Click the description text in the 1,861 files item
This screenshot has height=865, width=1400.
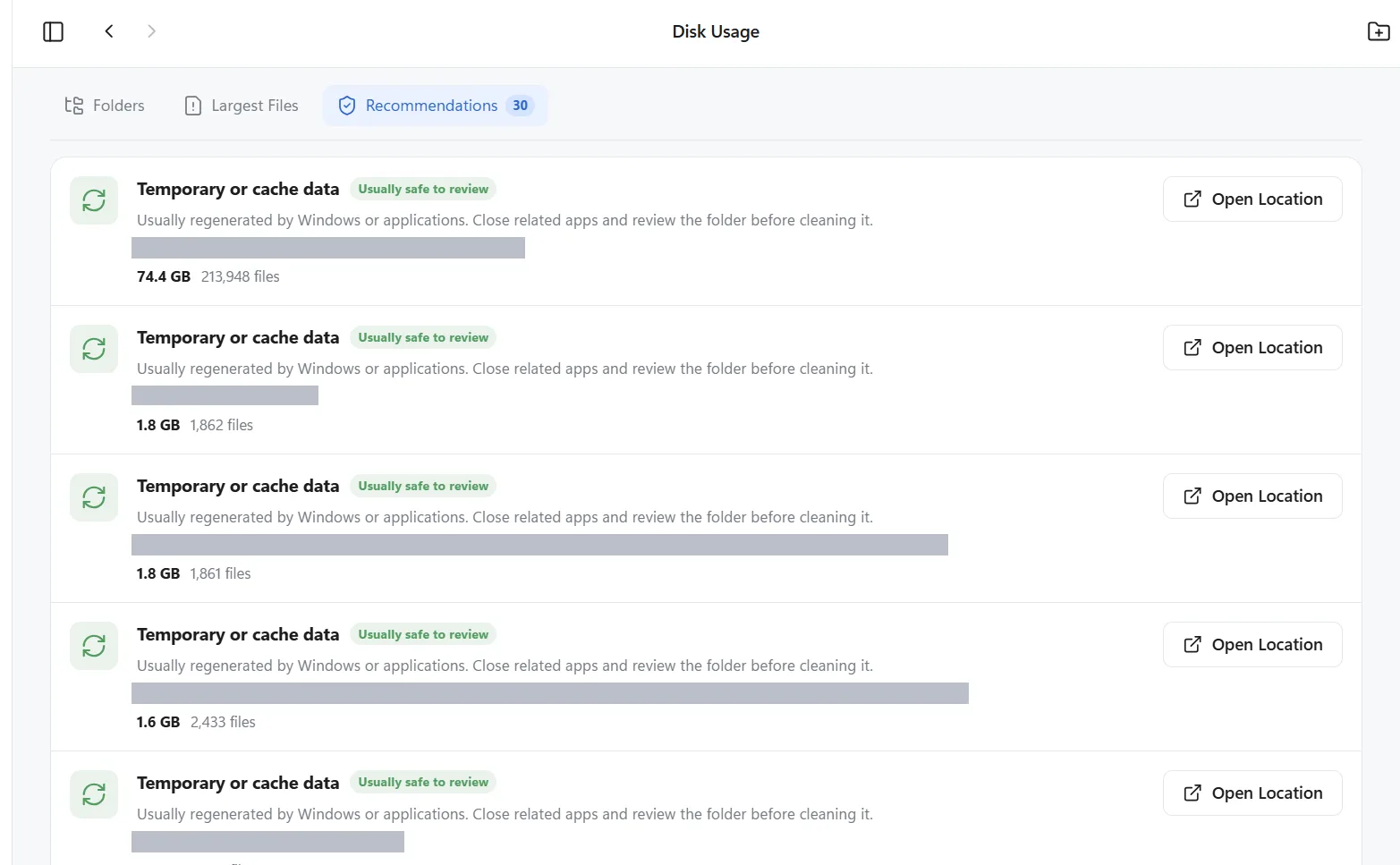coord(505,518)
